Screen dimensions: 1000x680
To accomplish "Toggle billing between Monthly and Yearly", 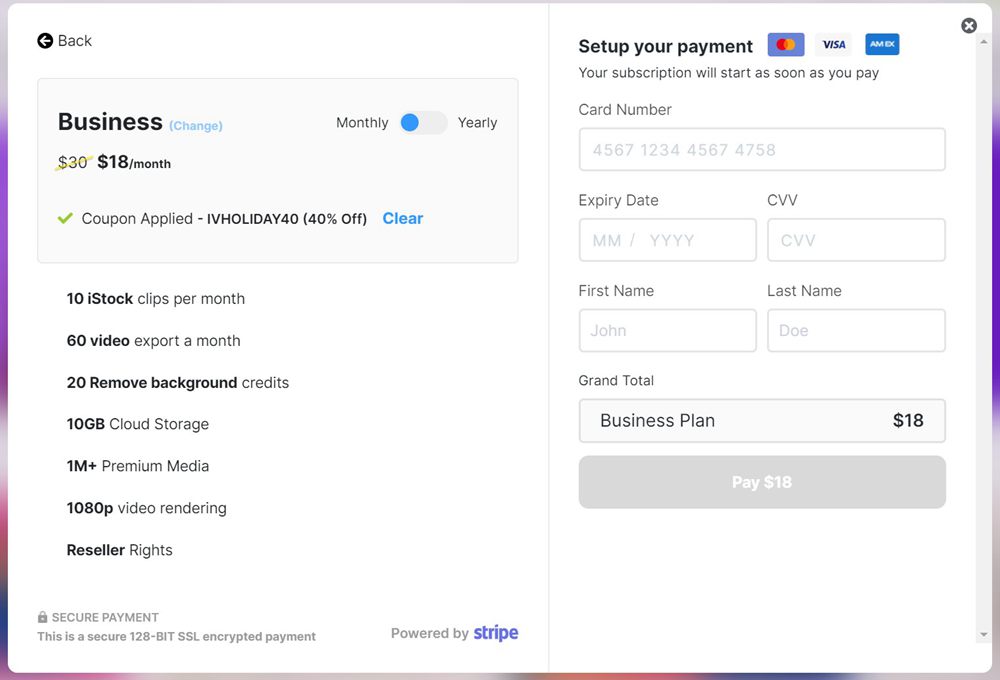I will [x=422, y=123].
